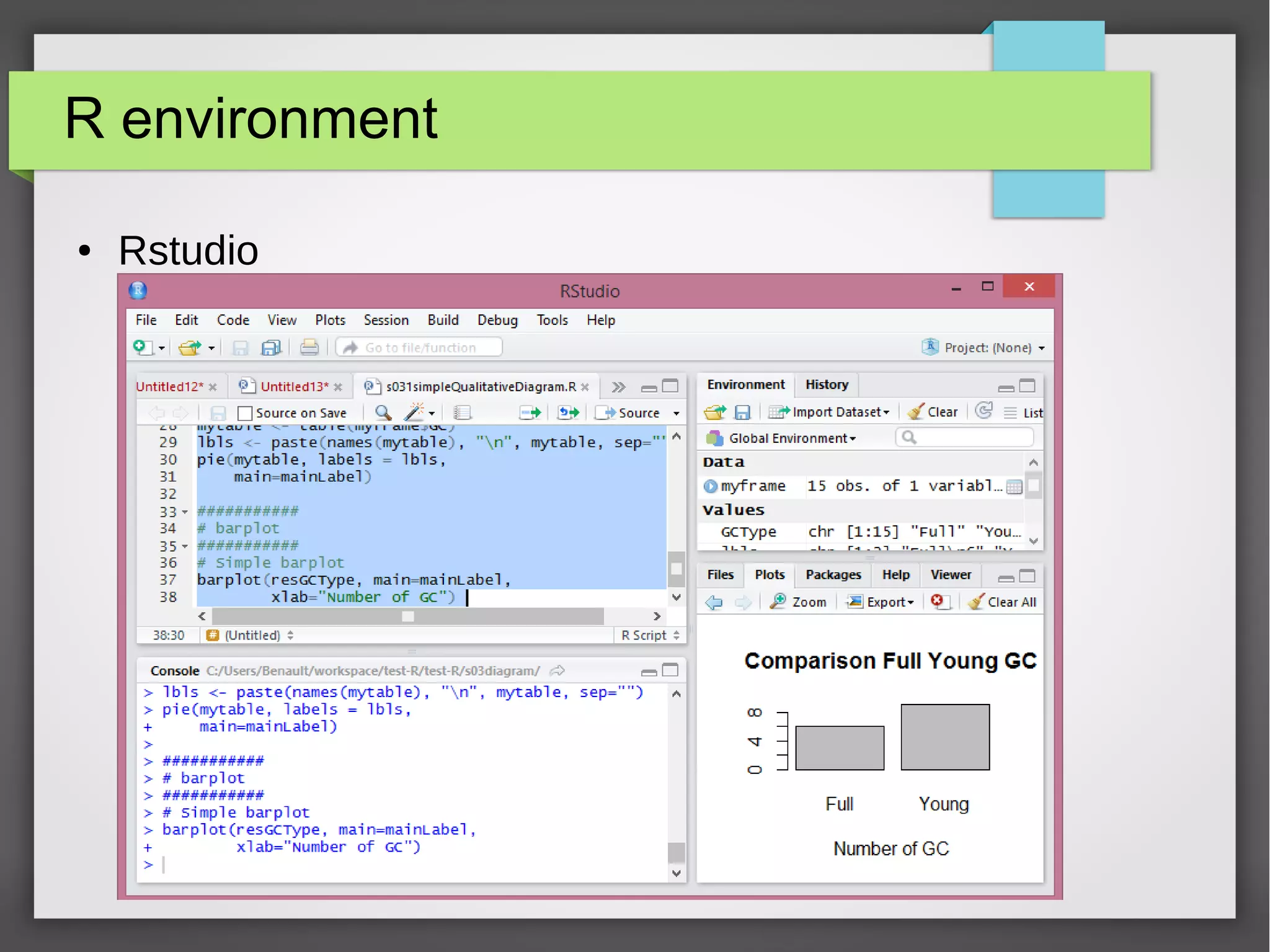The width and height of the screenshot is (1270, 952).
Task: Click the Load workspace icon in Environment
Action: pos(715,412)
